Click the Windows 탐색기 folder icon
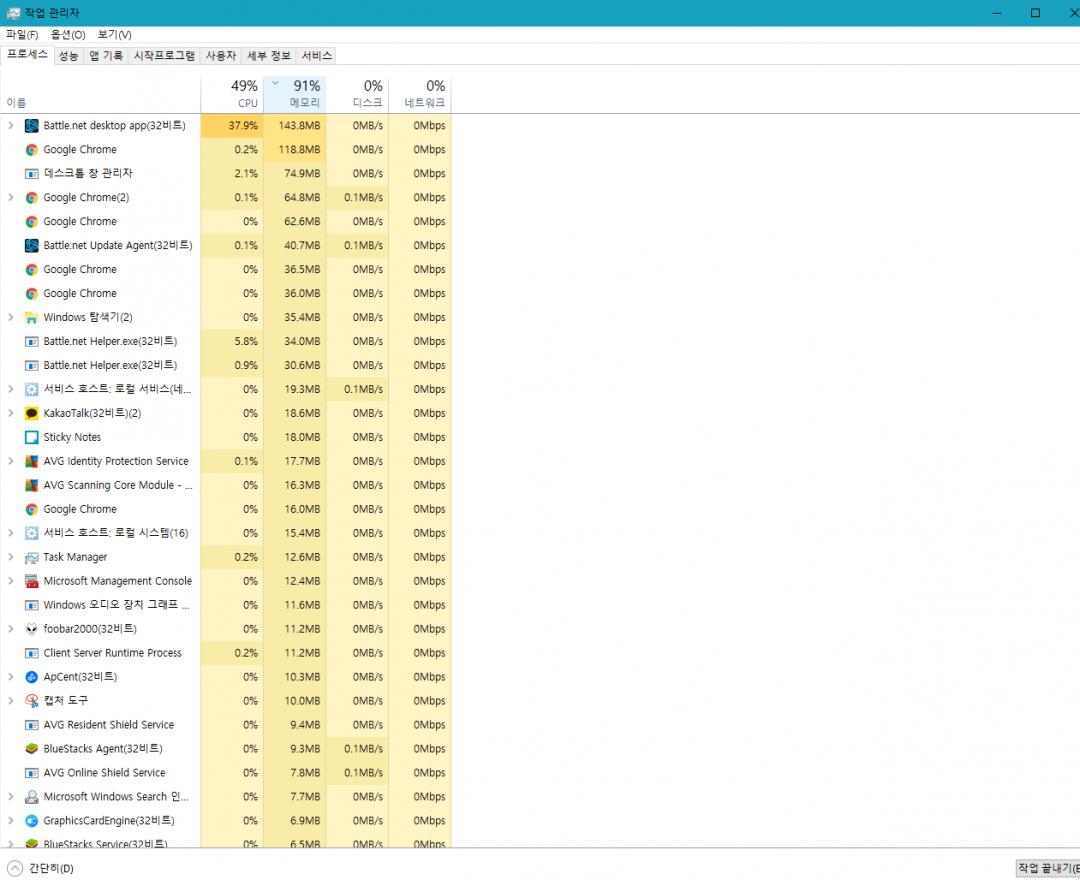The width and height of the screenshot is (1080, 880). (32, 318)
